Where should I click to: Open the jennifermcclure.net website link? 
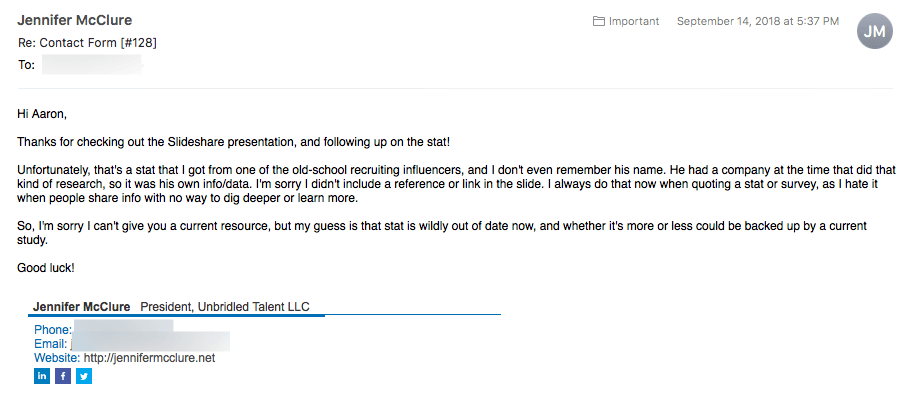tap(149, 358)
